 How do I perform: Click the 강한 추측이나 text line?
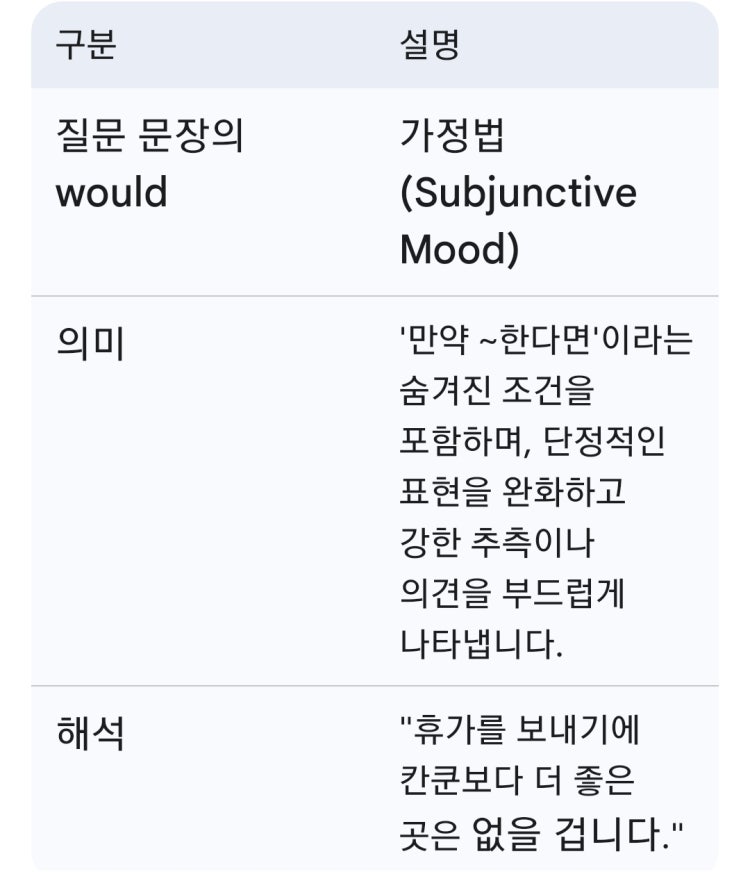pyautogui.click(x=497, y=542)
